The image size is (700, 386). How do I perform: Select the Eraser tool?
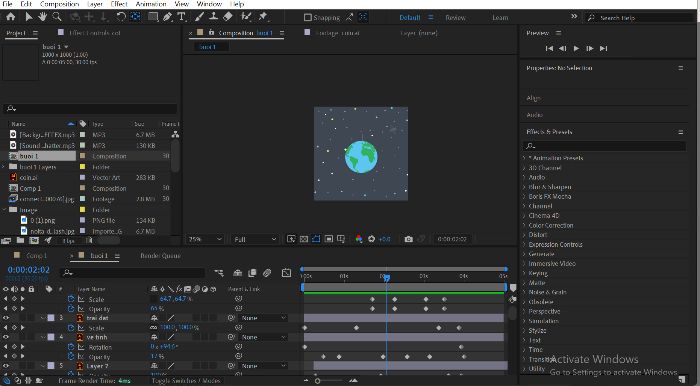pos(228,17)
